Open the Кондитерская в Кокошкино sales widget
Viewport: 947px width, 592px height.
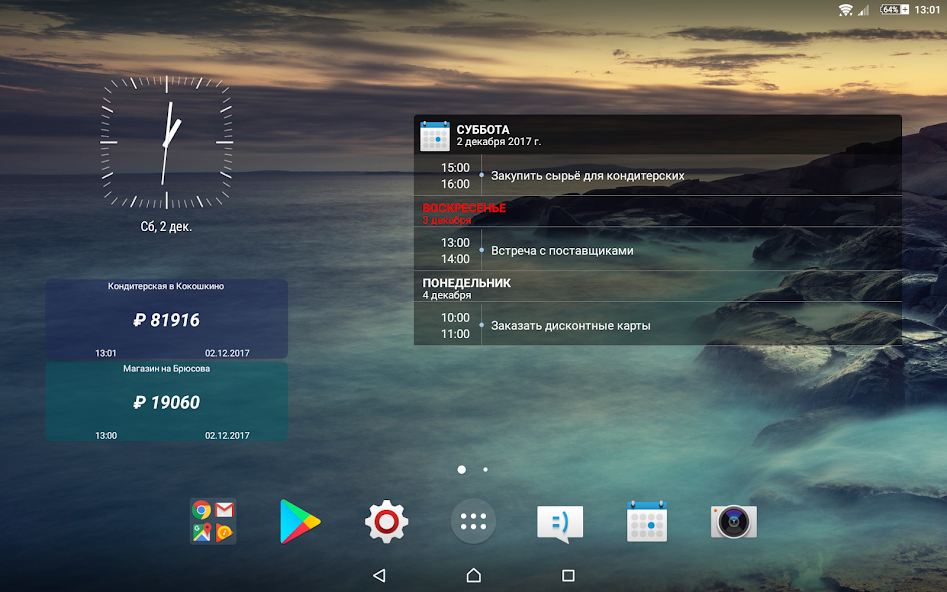[x=166, y=319]
